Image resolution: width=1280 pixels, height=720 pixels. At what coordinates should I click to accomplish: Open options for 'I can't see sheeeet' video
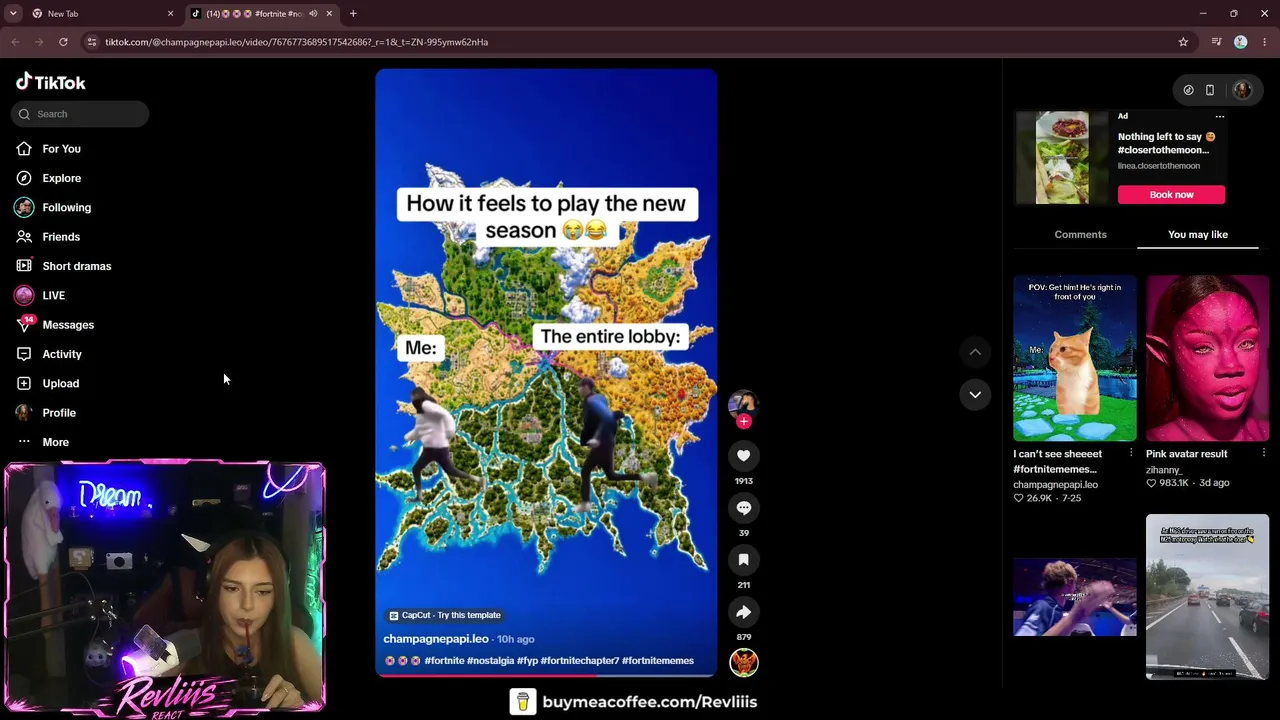[1131, 454]
